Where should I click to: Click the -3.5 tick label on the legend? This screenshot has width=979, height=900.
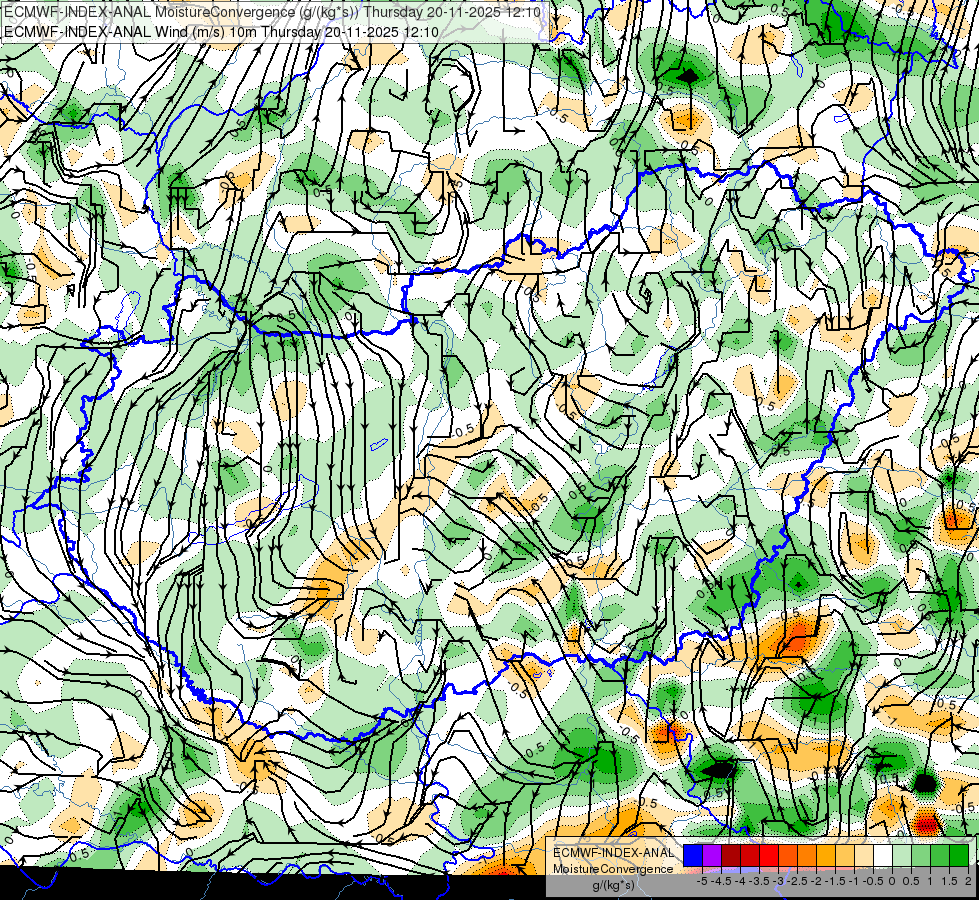(759, 881)
